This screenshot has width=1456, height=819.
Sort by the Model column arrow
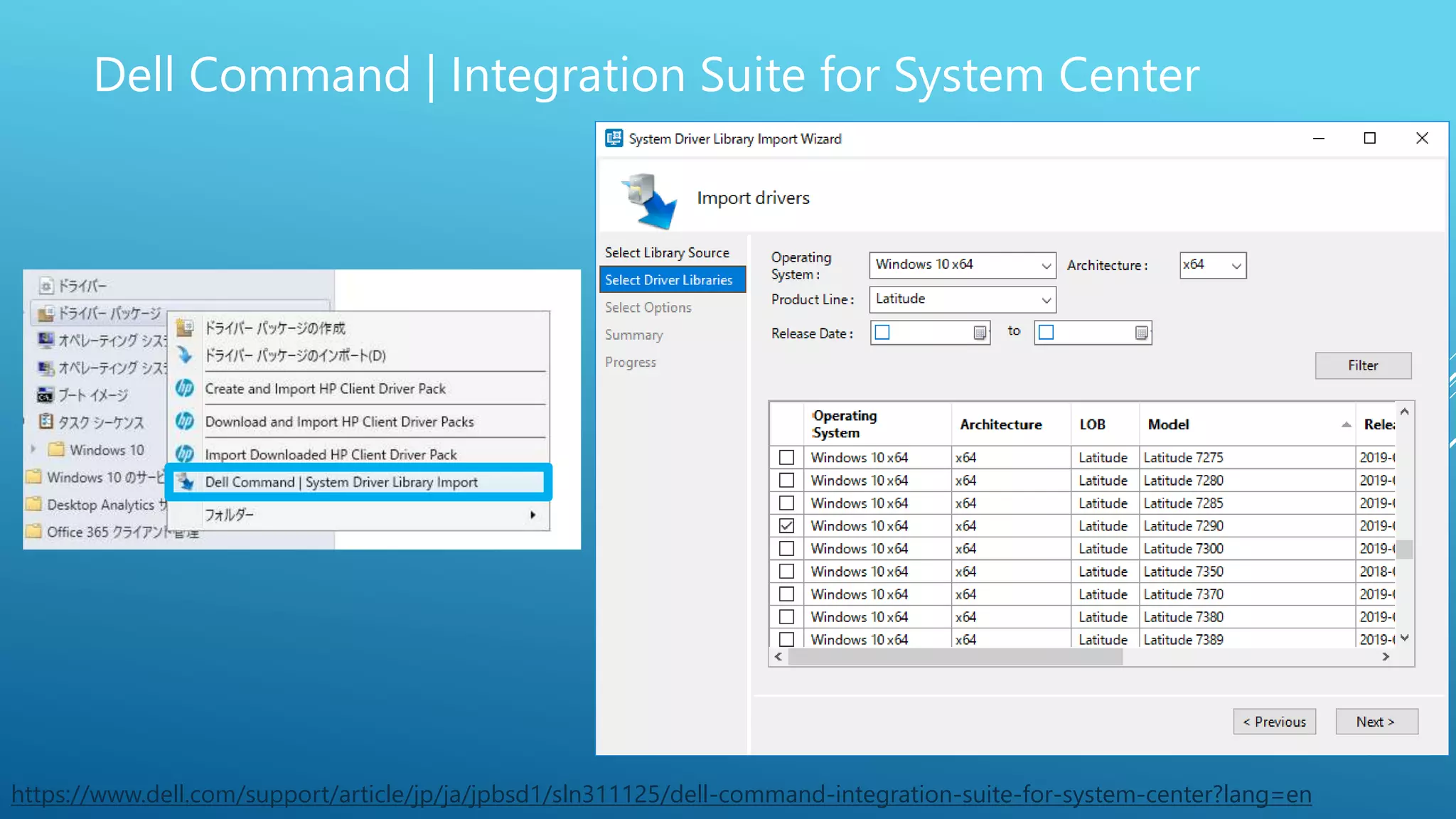coord(1346,424)
